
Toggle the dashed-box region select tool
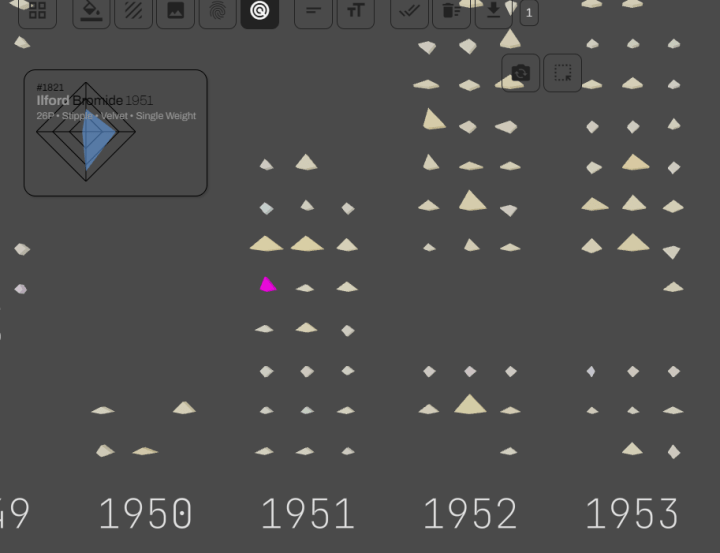pos(562,73)
